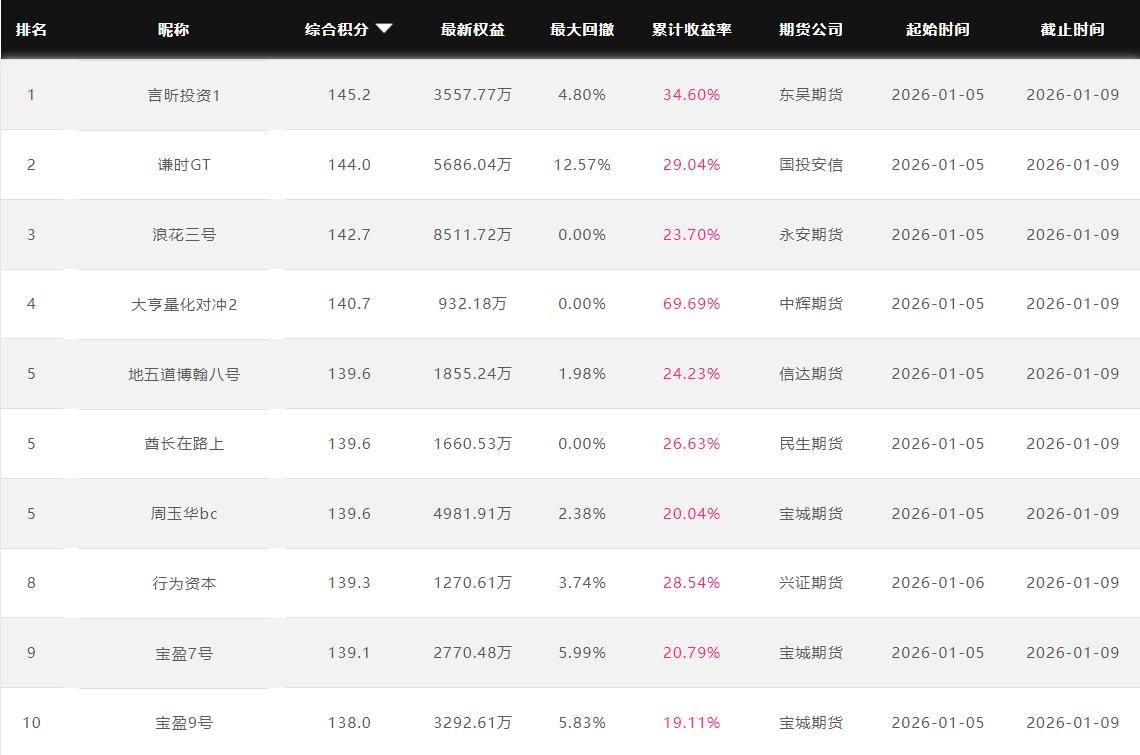Viewport: 1140px width, 755px height.
Task: View details for 浪花三号
Action: click(183, 235)
